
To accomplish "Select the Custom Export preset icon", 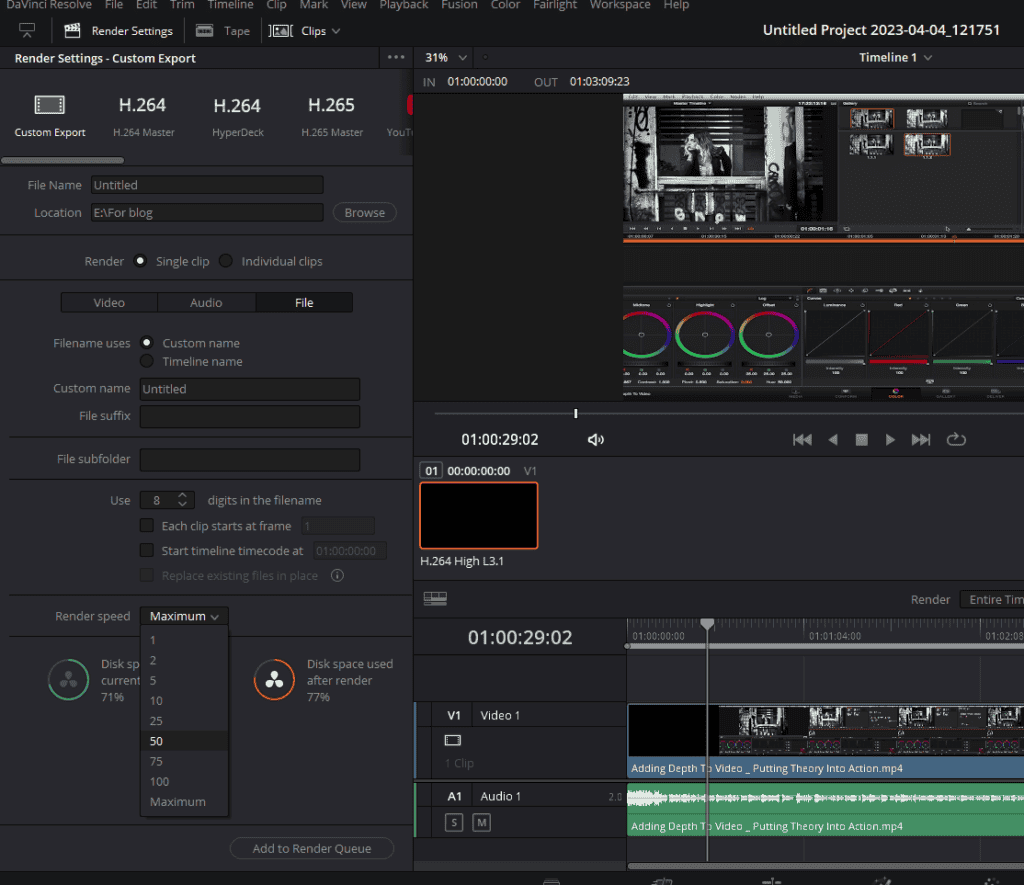I will coord(50,105).
